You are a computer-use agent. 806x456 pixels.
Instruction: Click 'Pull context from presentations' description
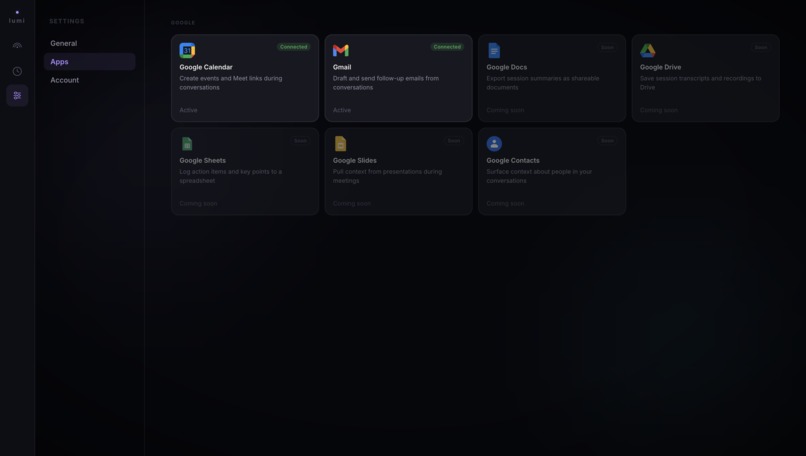pos(387,176)
